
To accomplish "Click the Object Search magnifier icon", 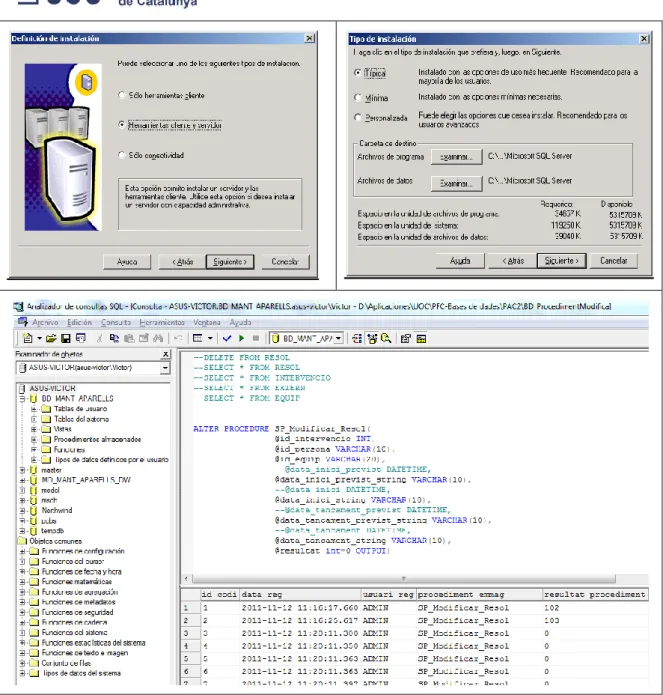I will pos(386,339).
